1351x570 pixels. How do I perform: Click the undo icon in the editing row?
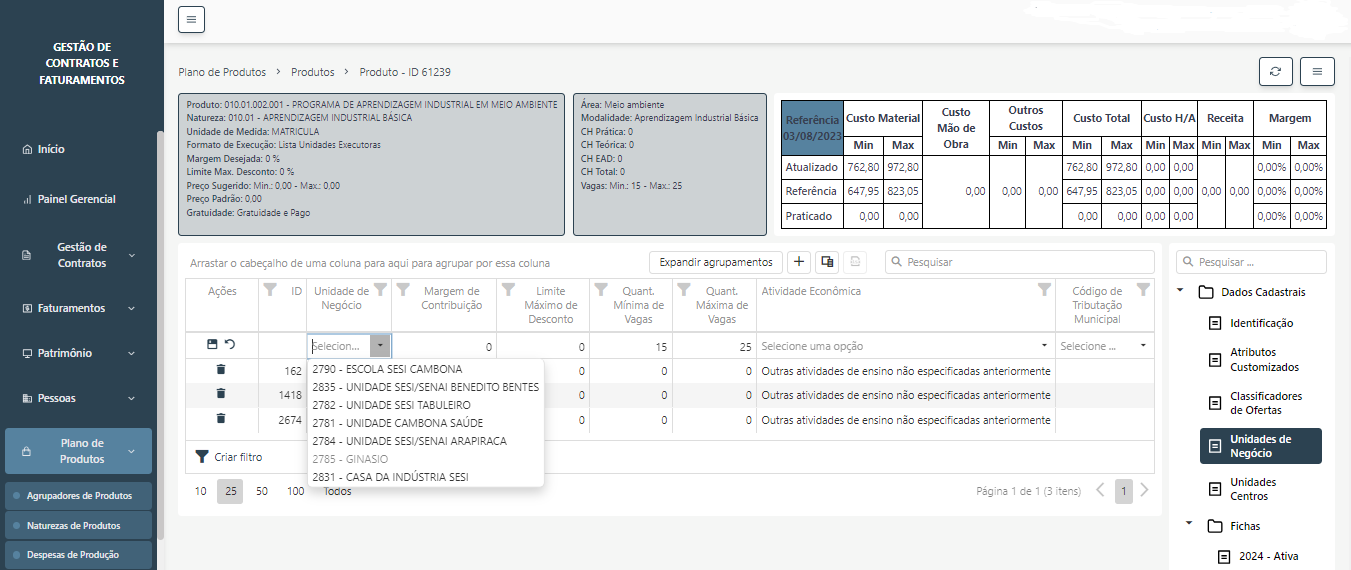click(x=230, y=344)
